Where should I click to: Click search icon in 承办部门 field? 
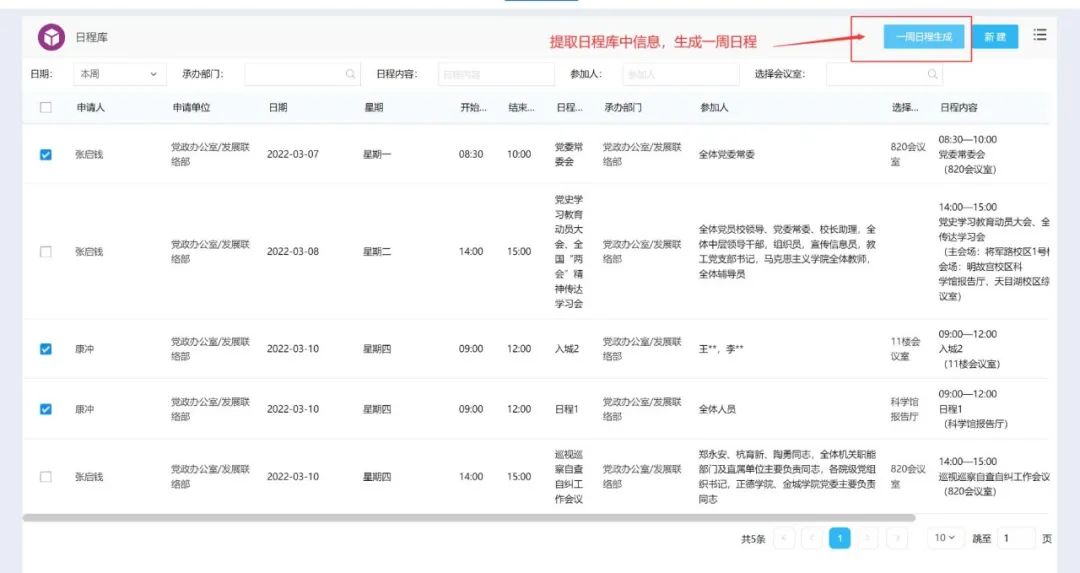[351, 74]
